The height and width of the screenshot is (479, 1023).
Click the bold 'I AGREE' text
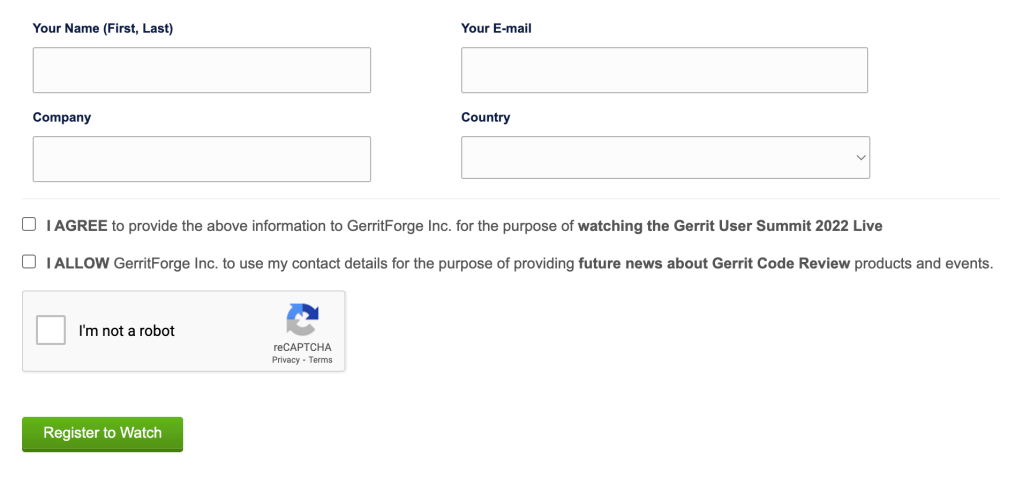point(77,226)
